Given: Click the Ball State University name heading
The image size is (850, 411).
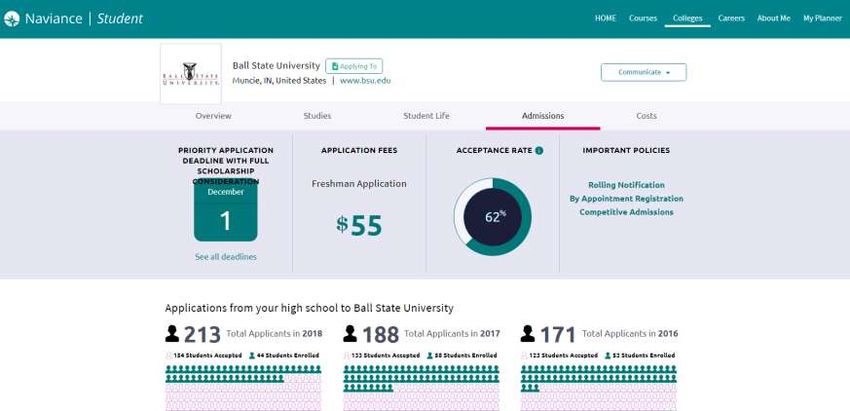Looking at the screenshot, I should tap(276, 66).
